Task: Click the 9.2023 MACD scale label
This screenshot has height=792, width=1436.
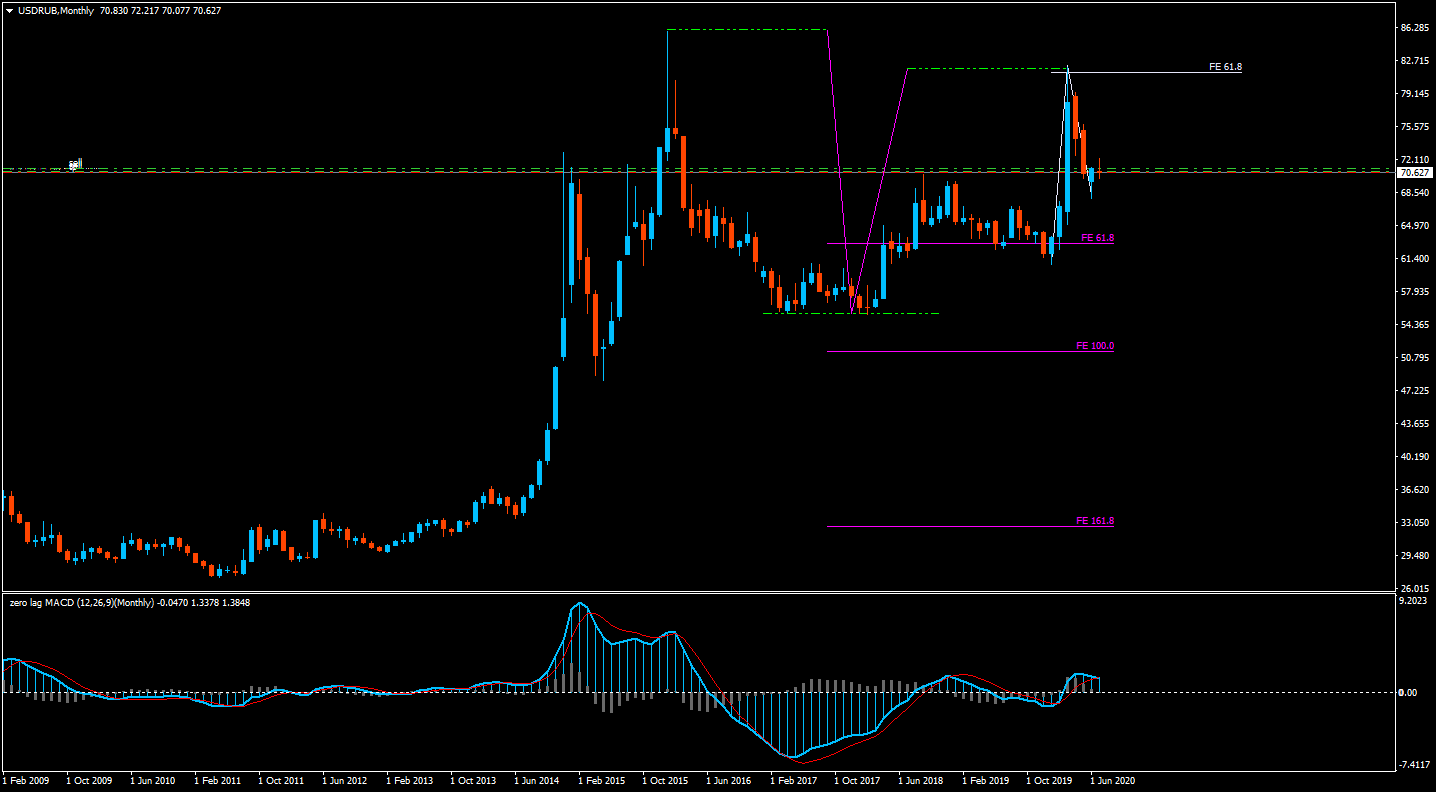Action: click(1414, 601)
